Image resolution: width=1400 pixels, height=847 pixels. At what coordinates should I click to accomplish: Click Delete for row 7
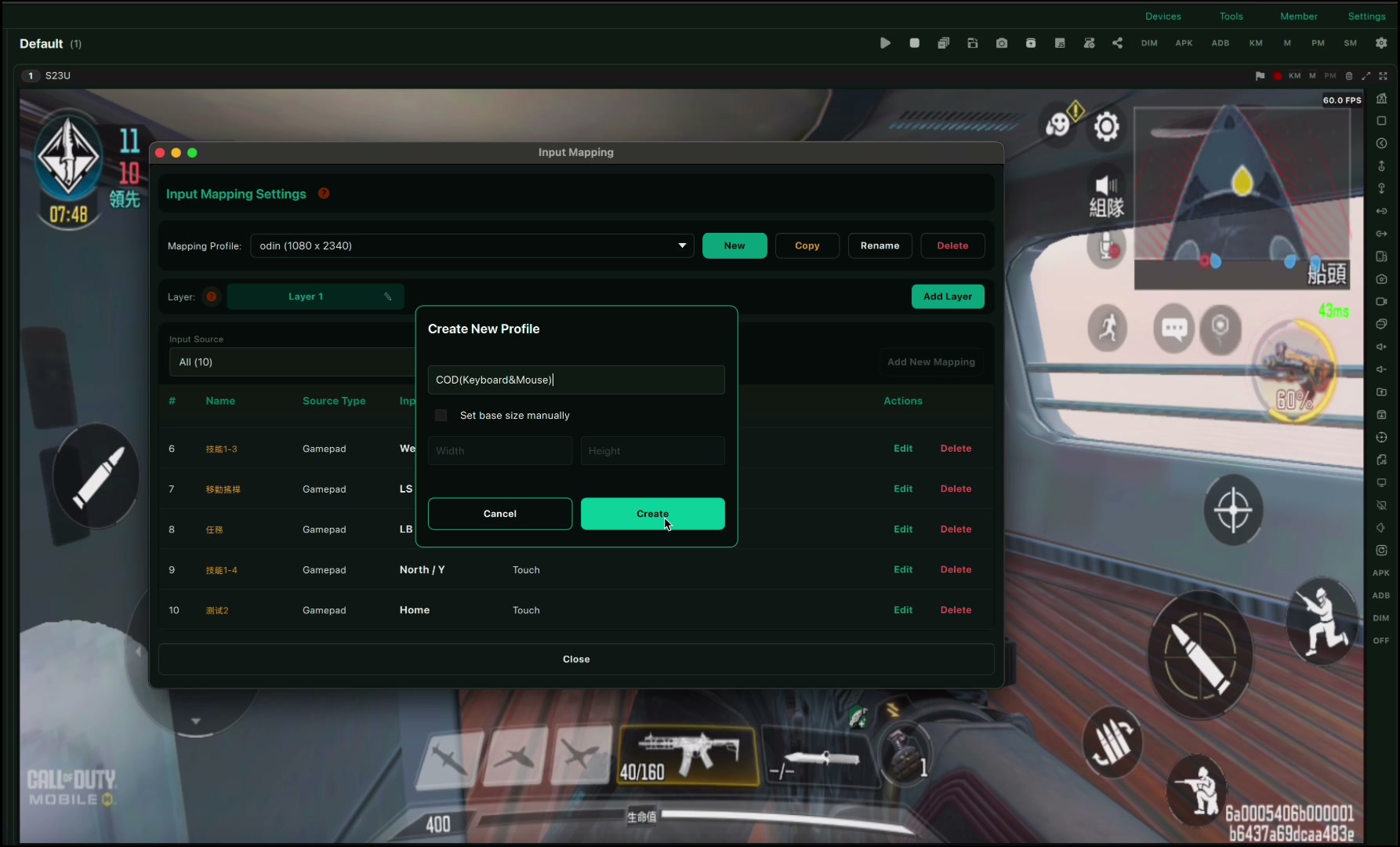click(956, 489)
